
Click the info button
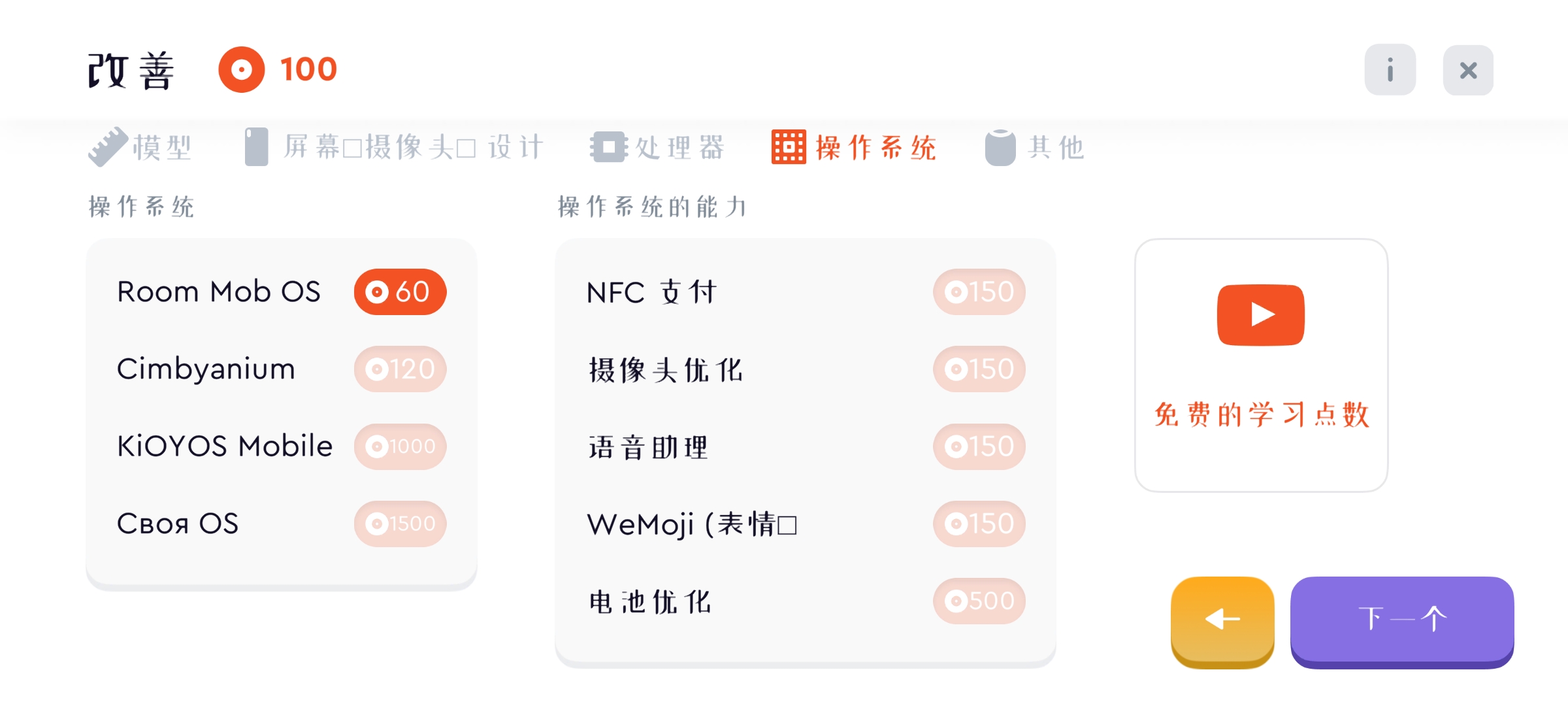point(1390,70)
